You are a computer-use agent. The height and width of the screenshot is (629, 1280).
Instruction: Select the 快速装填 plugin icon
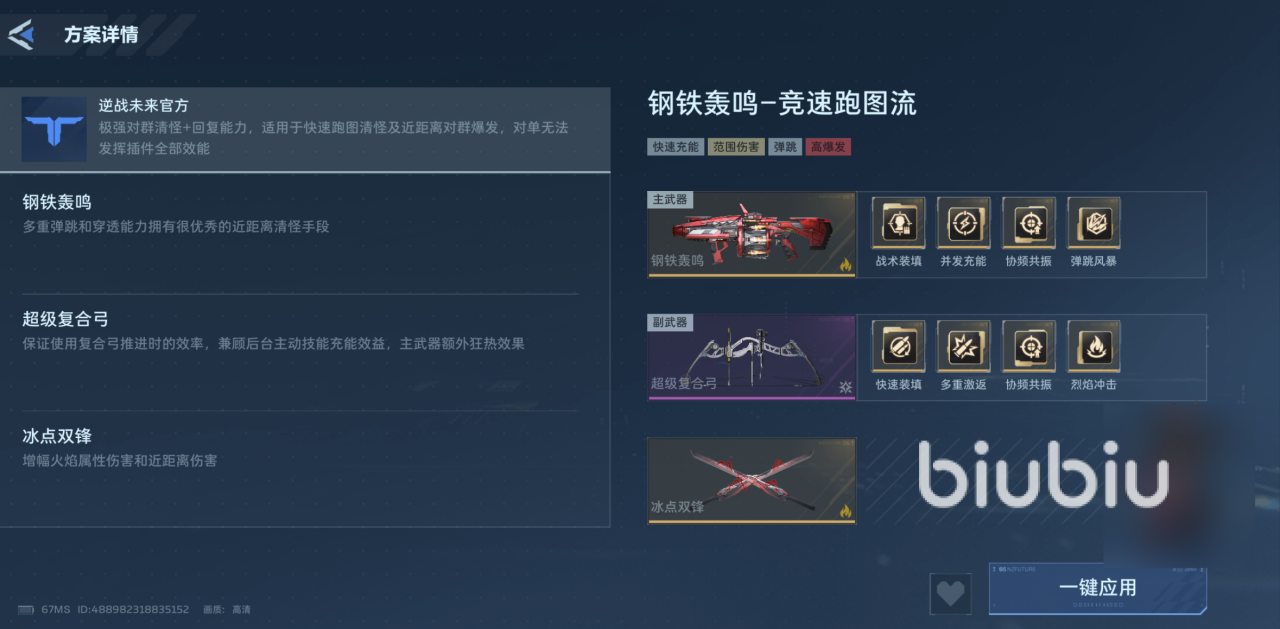click(898, 346)
